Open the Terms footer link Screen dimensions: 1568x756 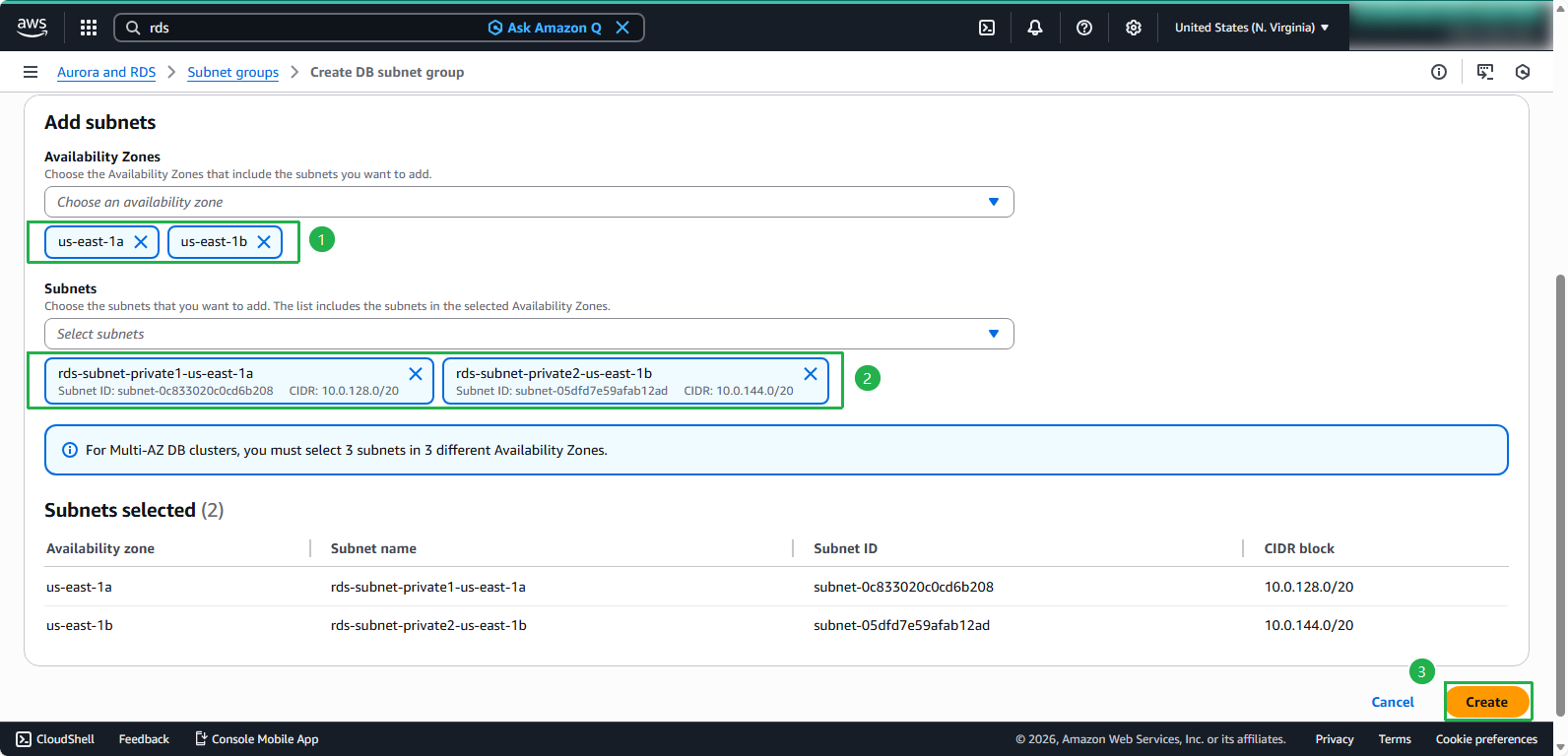pos(1395,739)
